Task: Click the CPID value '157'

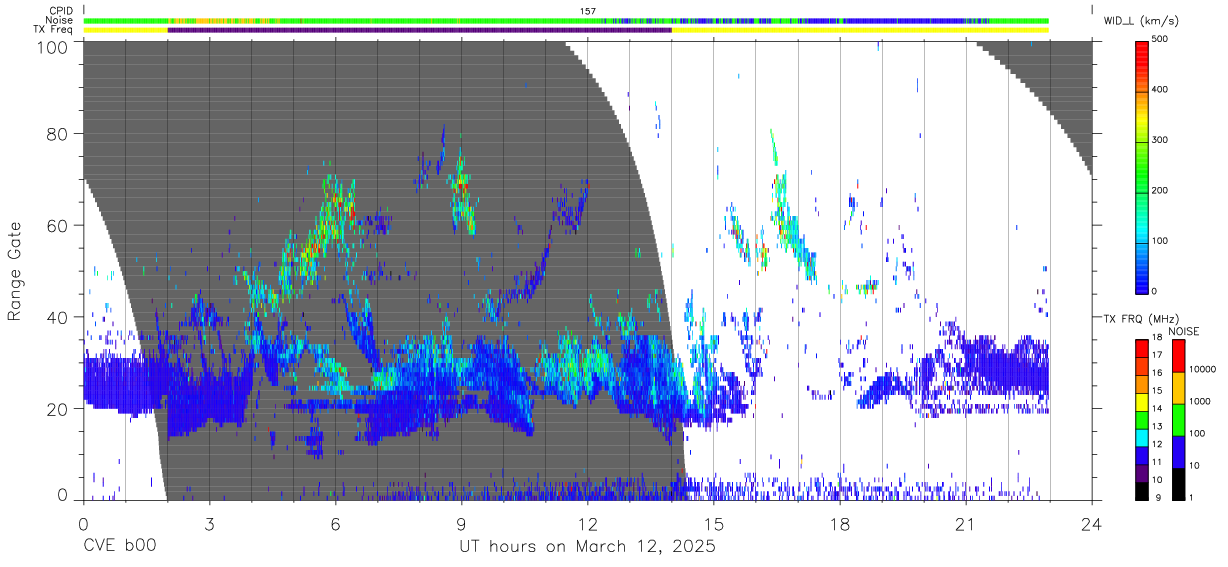Action: (x=588, y=11)
